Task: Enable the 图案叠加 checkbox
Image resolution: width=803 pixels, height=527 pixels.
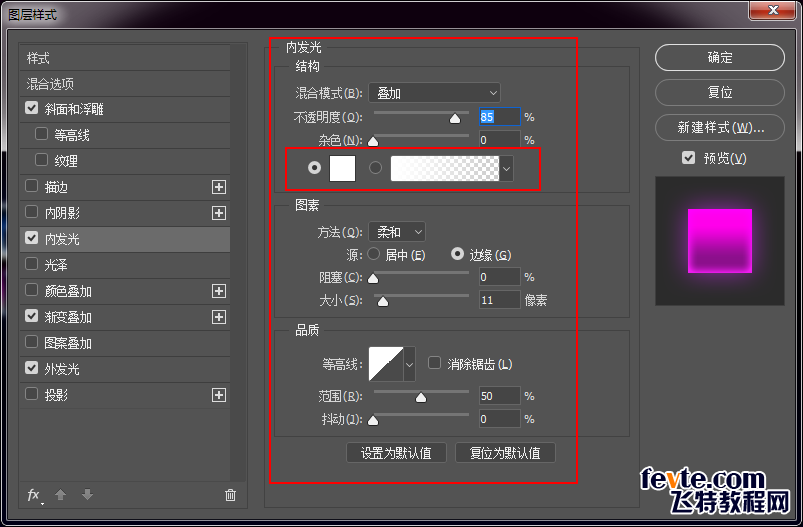Action: (32, 342)
